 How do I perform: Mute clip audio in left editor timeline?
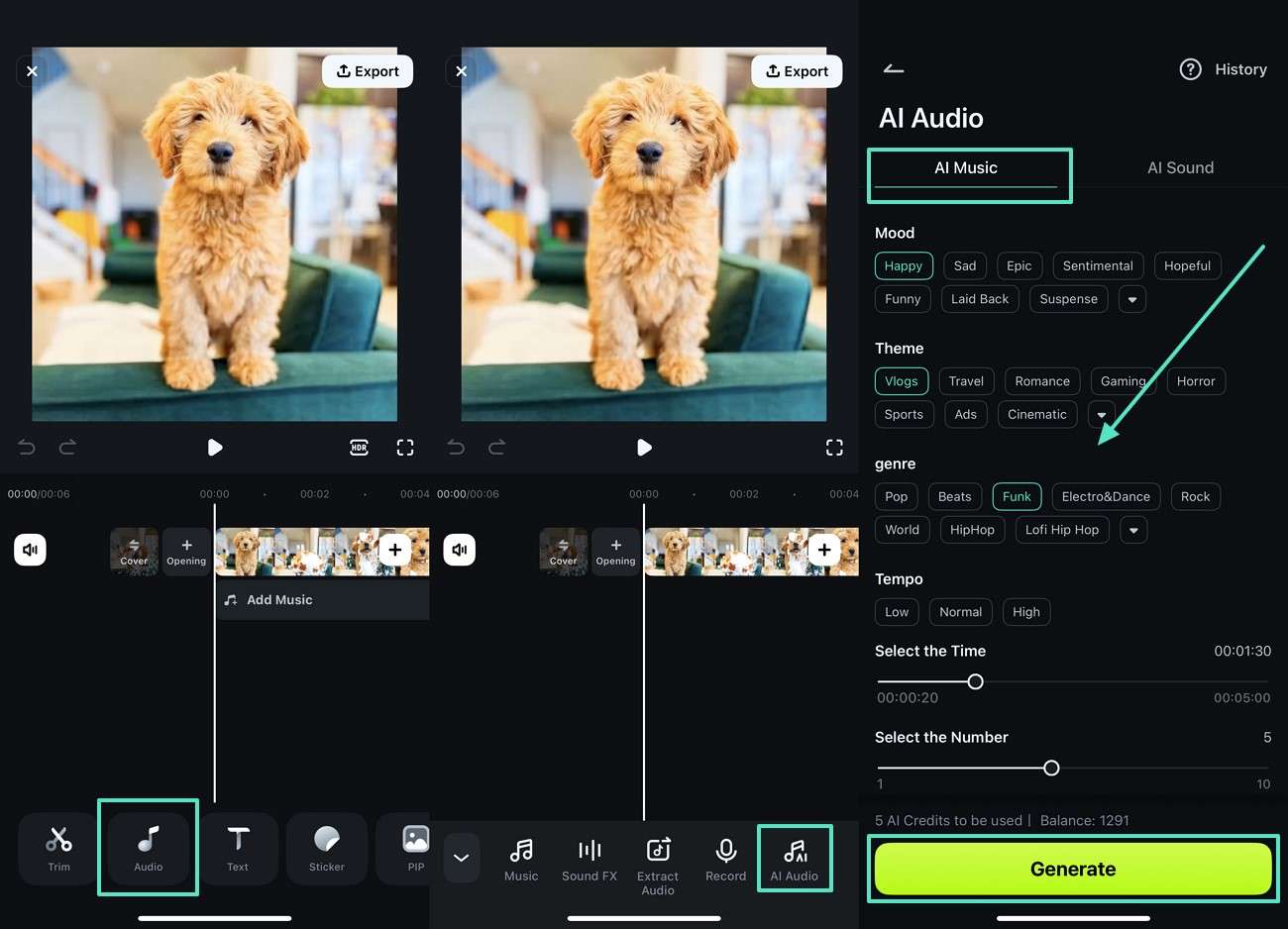(31, 550)
